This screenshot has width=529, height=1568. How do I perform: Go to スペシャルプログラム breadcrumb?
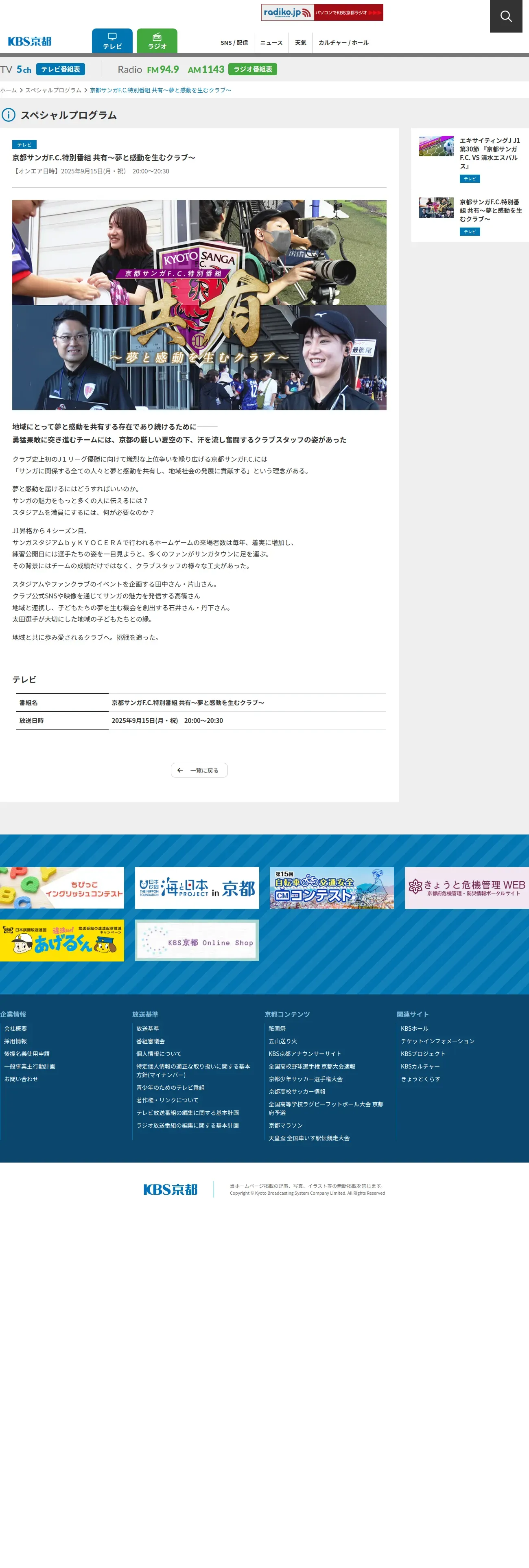pos(53,90)
